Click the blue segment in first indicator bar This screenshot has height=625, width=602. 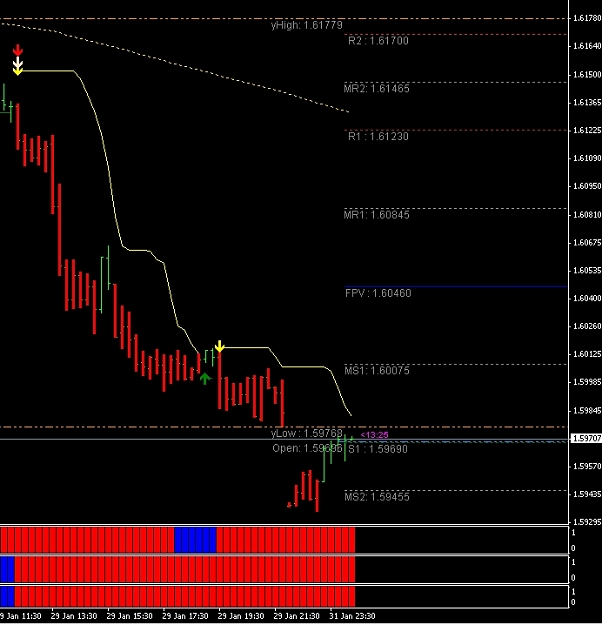pyautogui.click(x=195, y=540)
